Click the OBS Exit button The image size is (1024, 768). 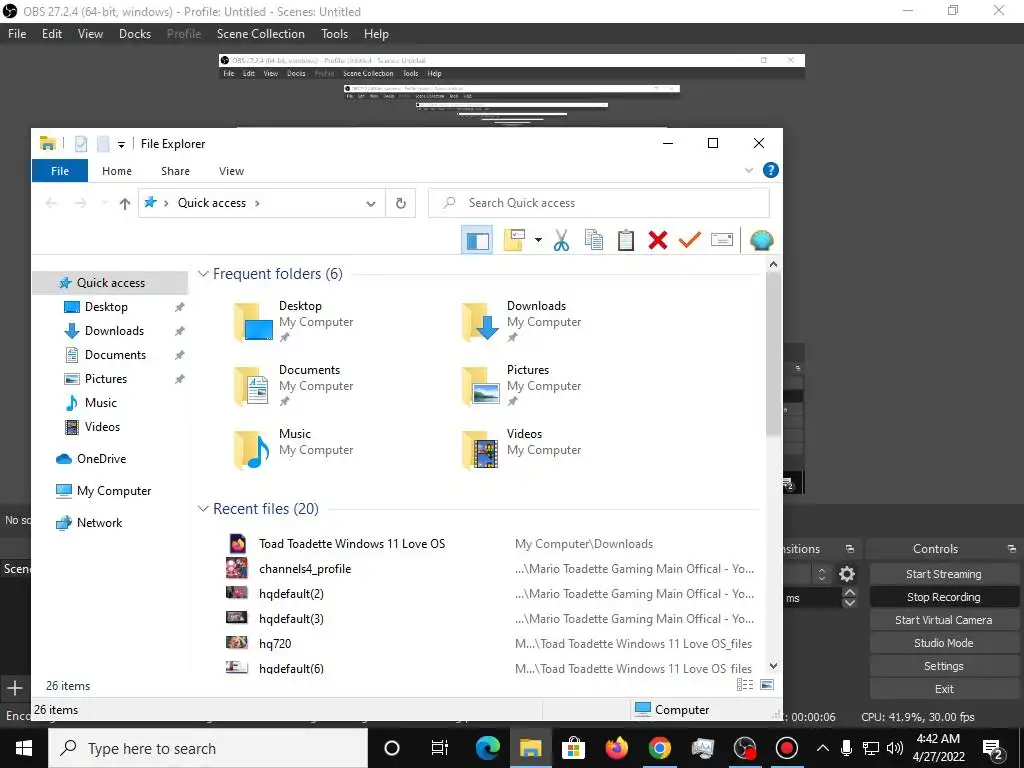943,688
